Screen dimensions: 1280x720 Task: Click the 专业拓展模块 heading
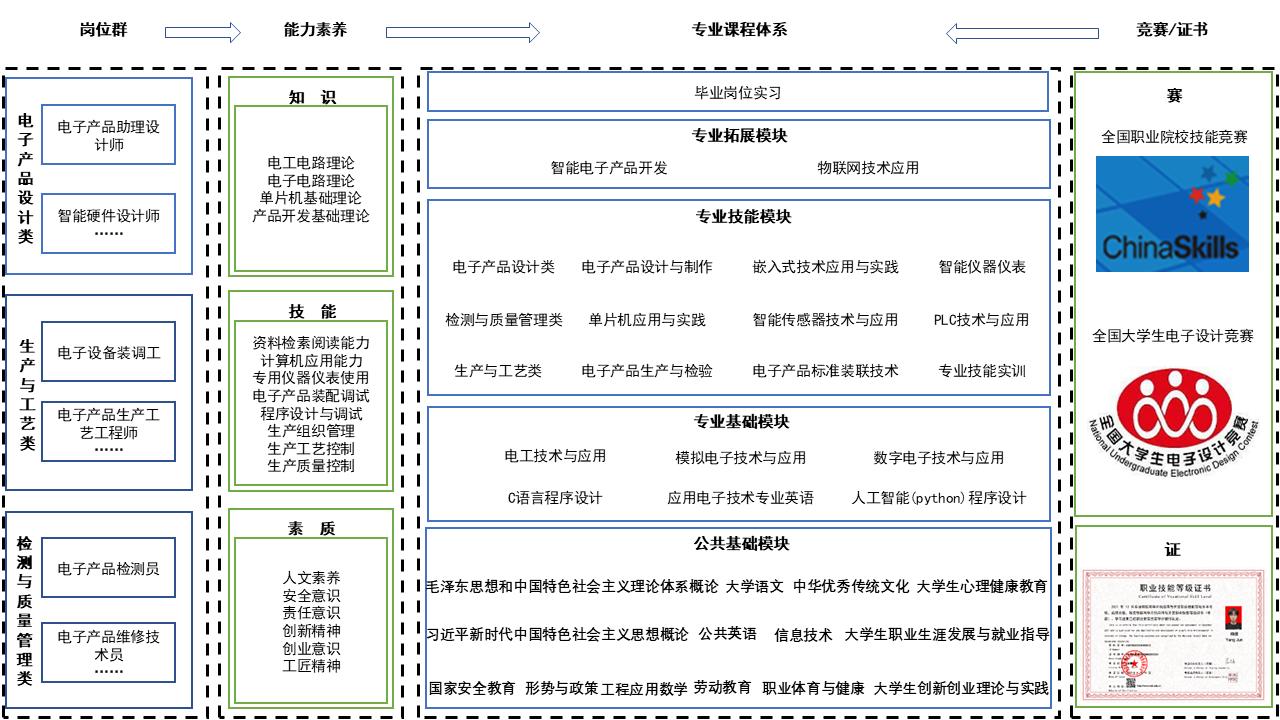point(739,136)
